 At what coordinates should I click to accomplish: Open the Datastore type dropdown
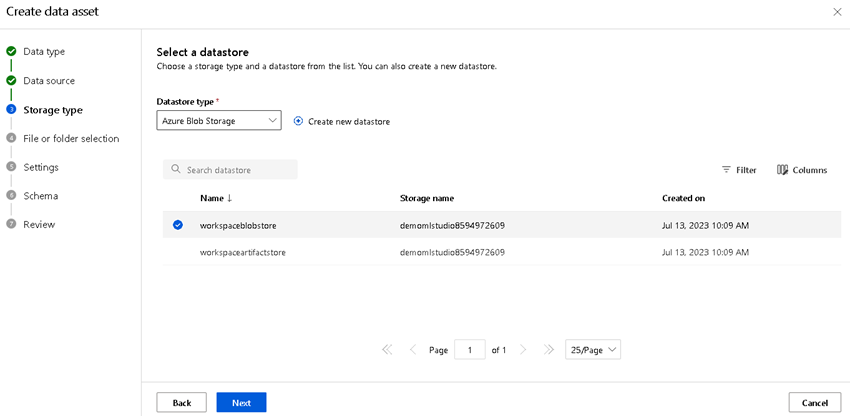click(x=219, y=121)
